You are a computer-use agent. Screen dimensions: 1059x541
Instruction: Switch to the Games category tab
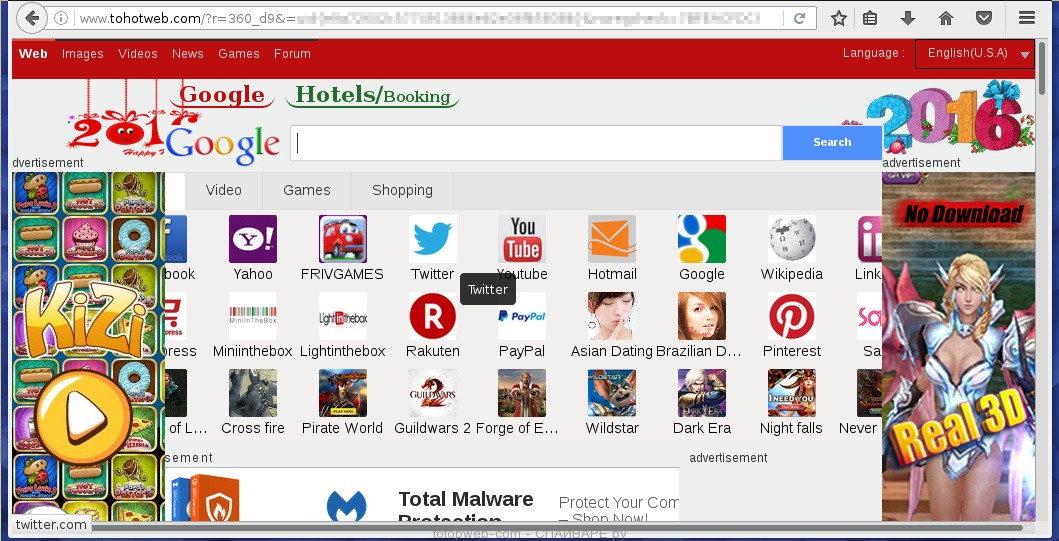click(x=306, y=190)
